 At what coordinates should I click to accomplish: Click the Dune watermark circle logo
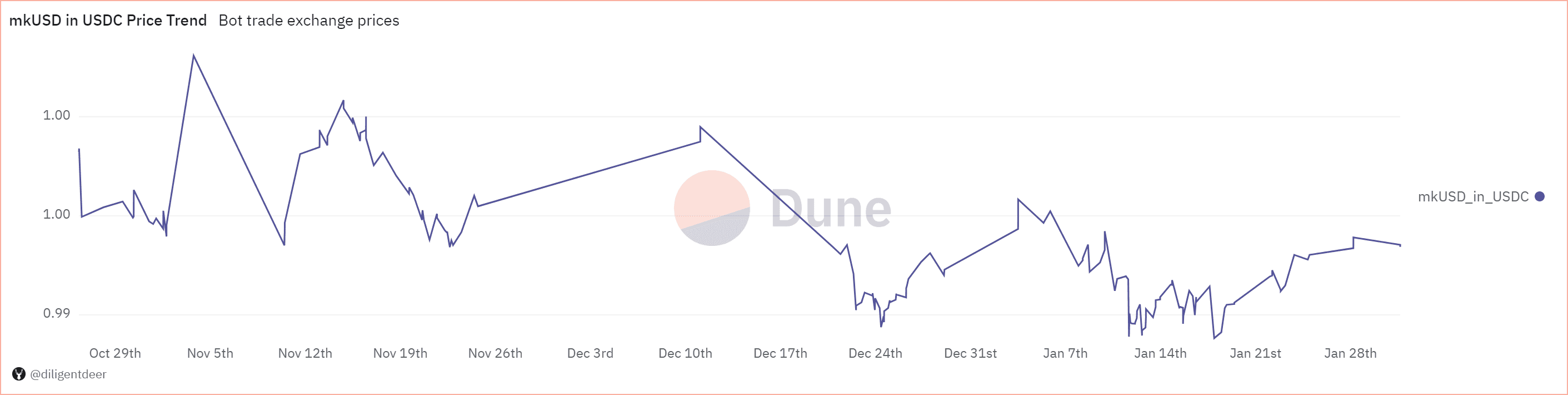tap(712, 208)
